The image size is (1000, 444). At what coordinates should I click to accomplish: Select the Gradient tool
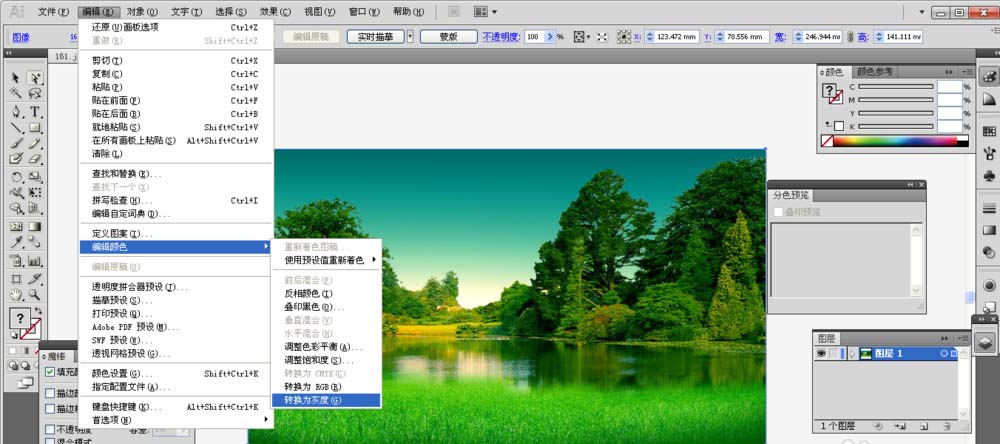35,226
